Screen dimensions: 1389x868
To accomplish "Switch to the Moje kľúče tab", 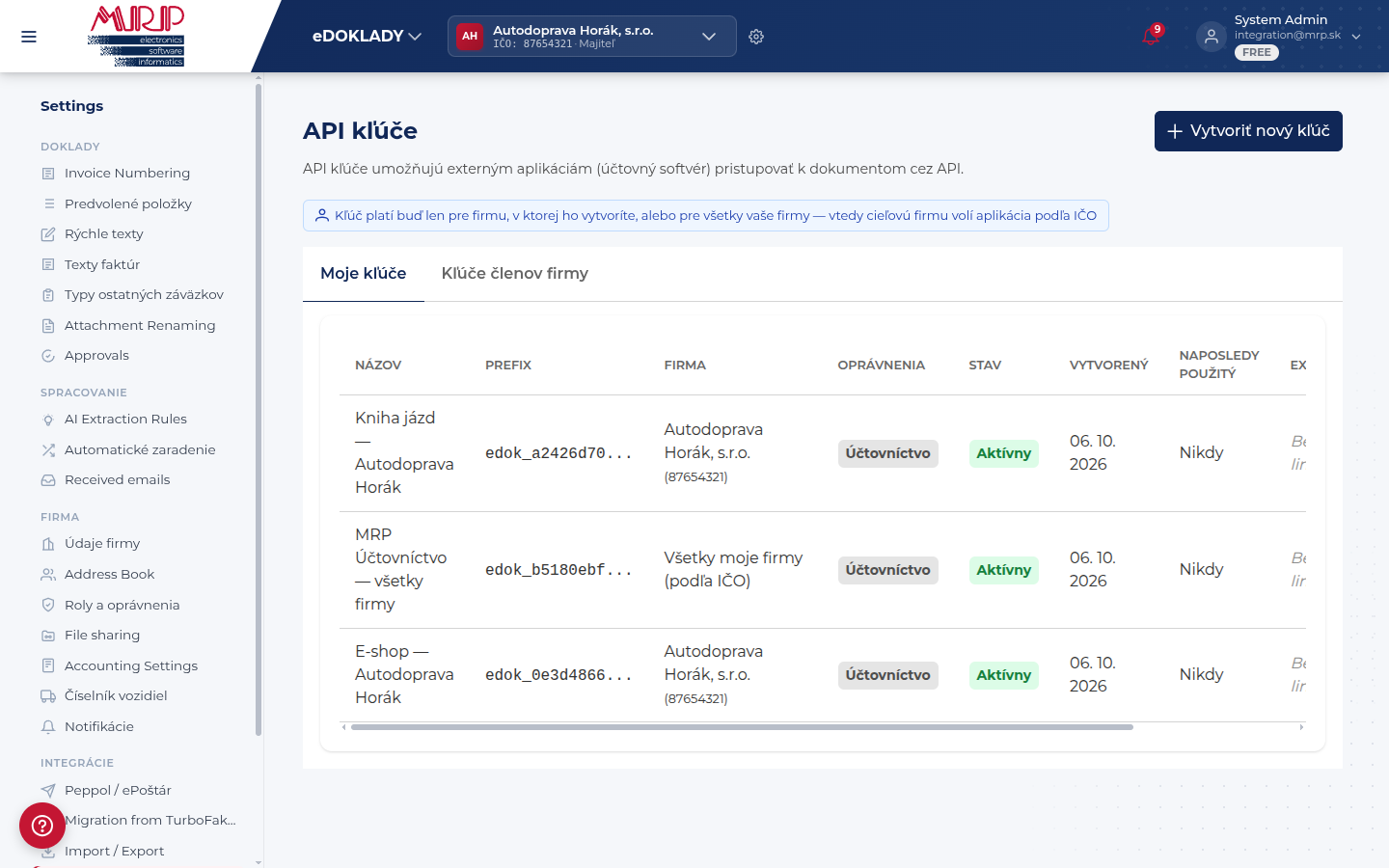I will coord(364,274).
